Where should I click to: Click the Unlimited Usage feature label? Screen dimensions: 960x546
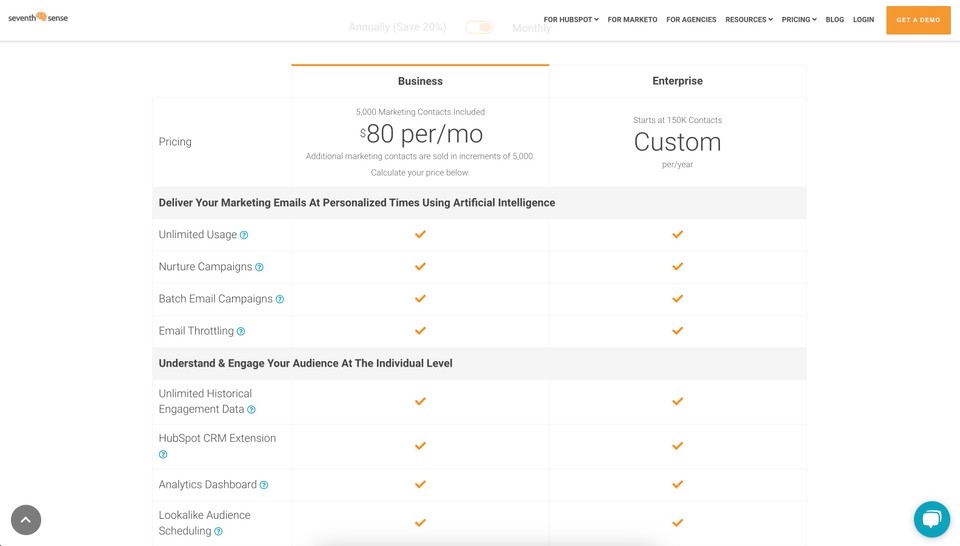click(x=198, y=234)
